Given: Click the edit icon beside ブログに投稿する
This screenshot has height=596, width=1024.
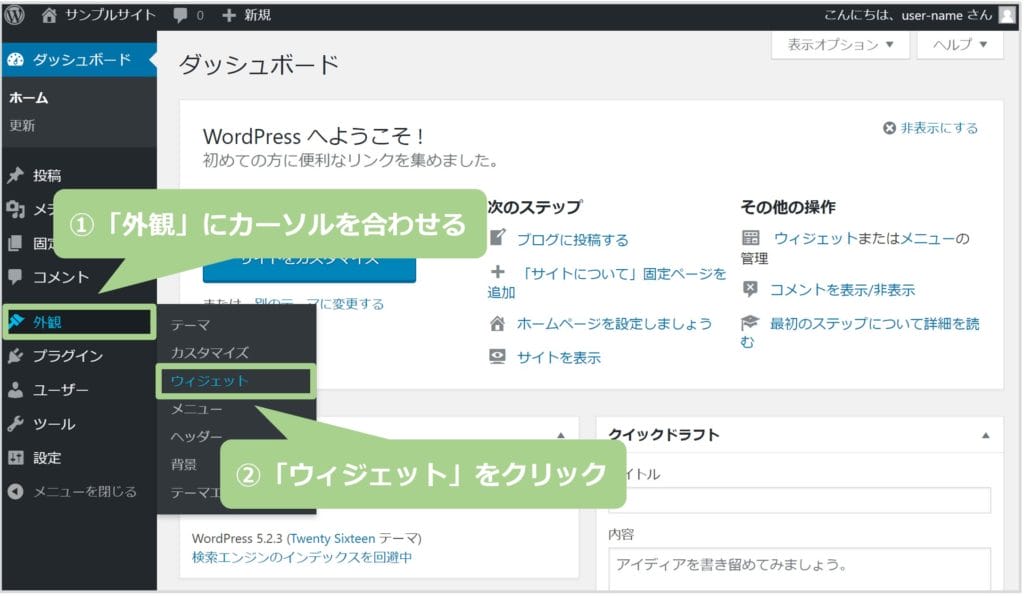Looking at the screenshot, I should (x=498, y=238).
